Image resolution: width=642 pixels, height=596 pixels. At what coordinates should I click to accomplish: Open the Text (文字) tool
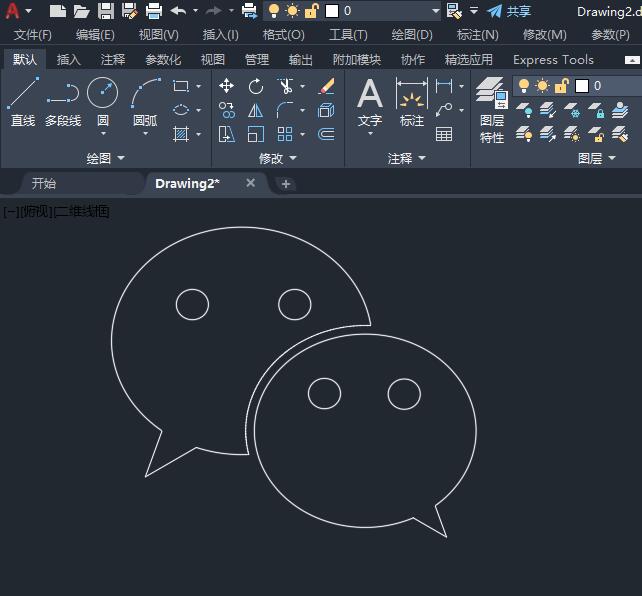pyautogui.click(x=370, y=102)
